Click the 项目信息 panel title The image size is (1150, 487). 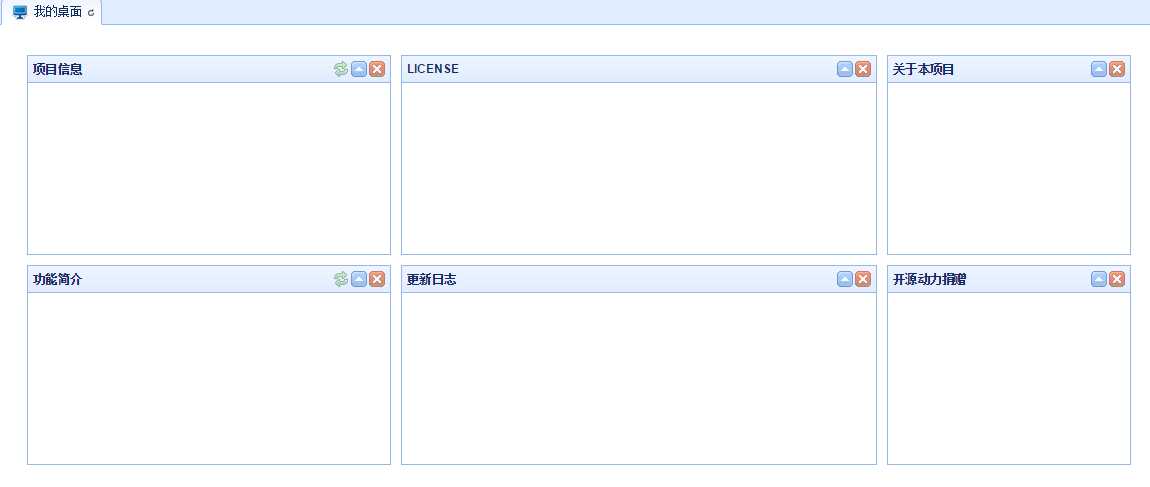[x=57, y=69]
